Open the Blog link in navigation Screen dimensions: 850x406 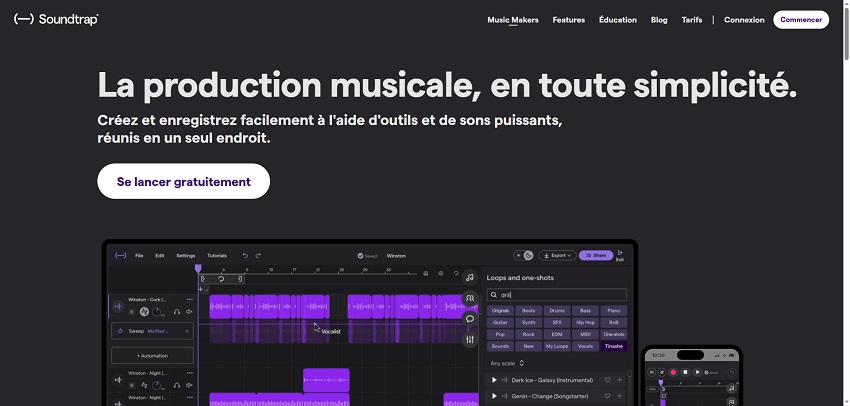click(x=659, y=20)
